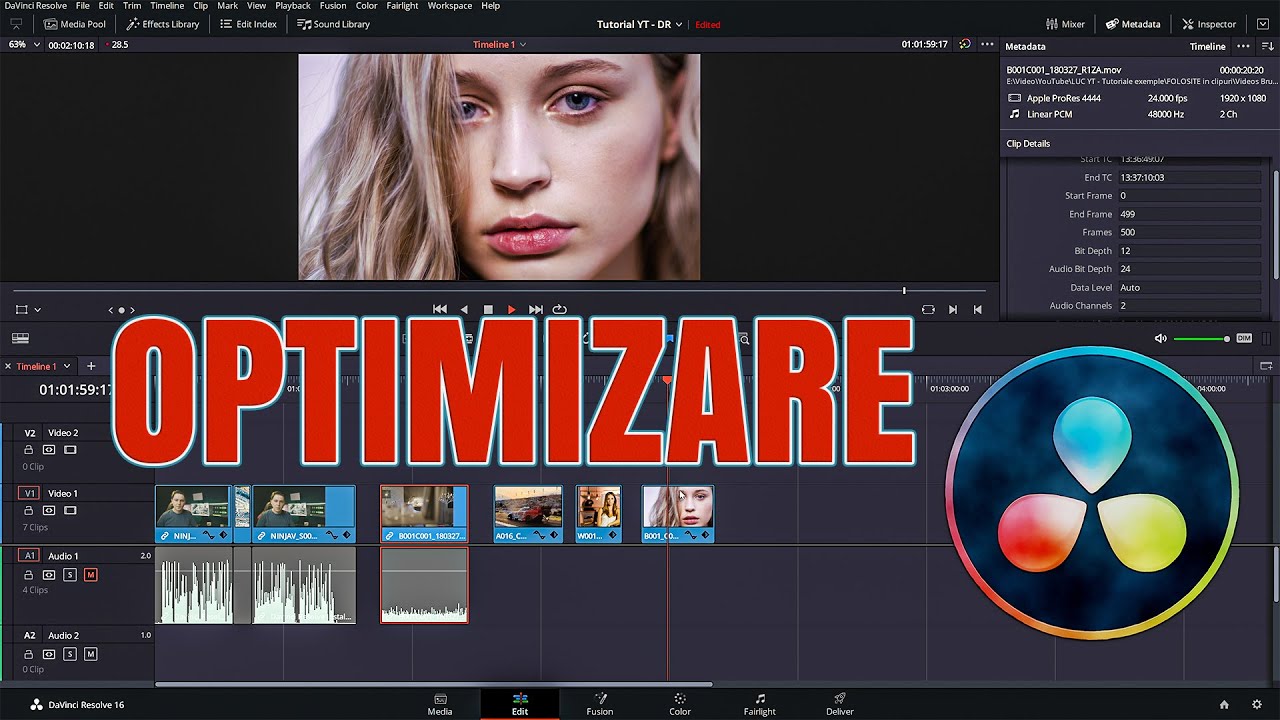Image resolution: width=1280 pixels, height=720 pixels.
Task: Disable the Video 2 track
Action: pyautogui.click(x=70, y=450)
